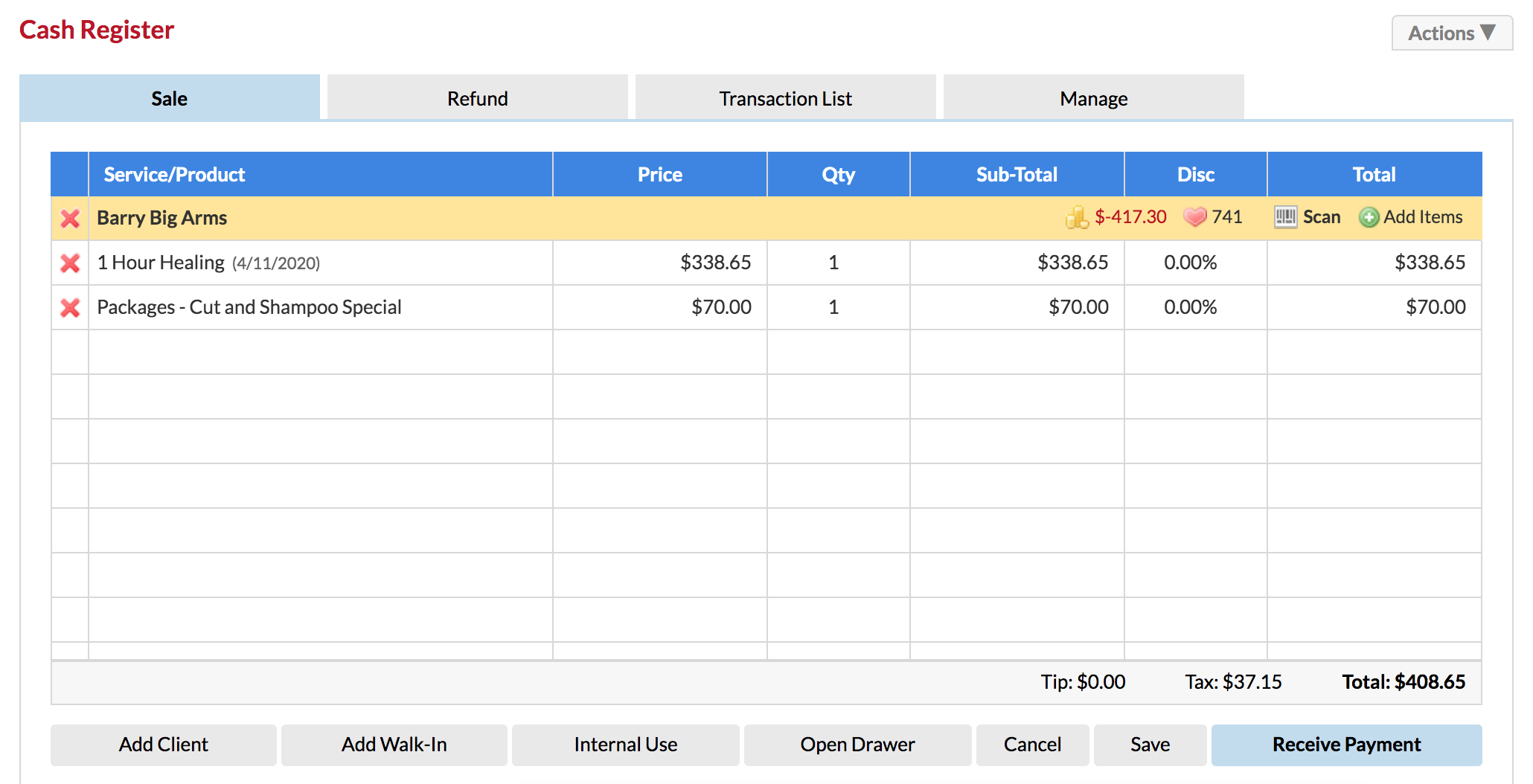Switch to the Refund tab

click(x=477, y=98)
